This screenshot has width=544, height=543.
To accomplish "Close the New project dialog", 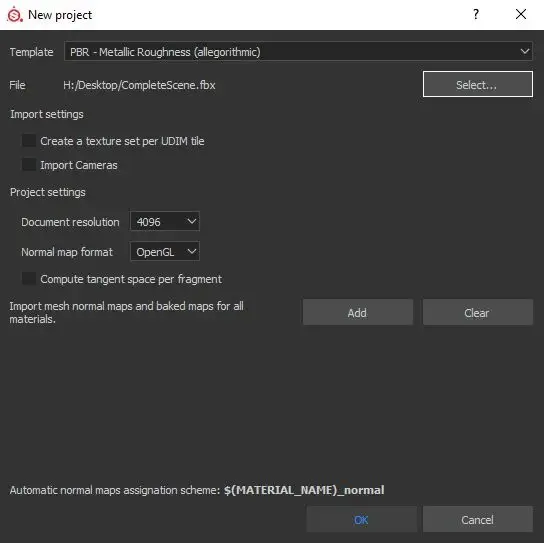I will pyautogui.click(x=521, y=14).
